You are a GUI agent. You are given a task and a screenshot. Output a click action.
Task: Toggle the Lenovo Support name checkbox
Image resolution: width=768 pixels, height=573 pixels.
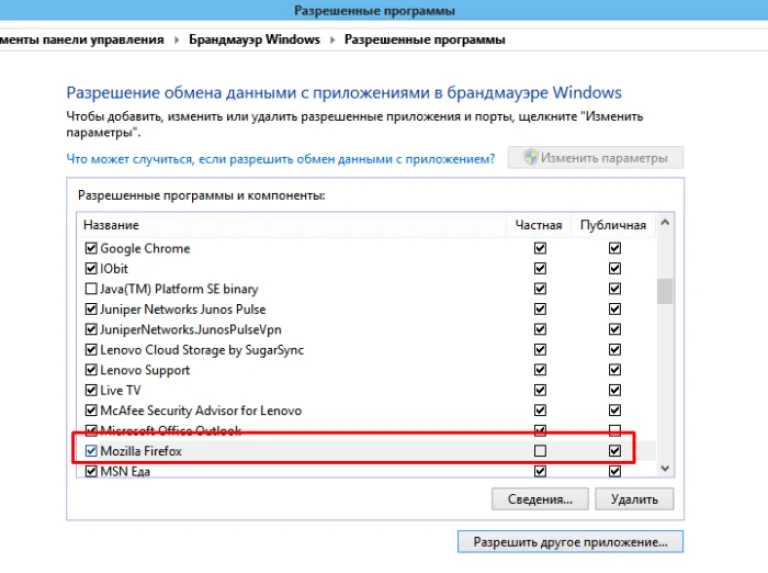point(91,370)
